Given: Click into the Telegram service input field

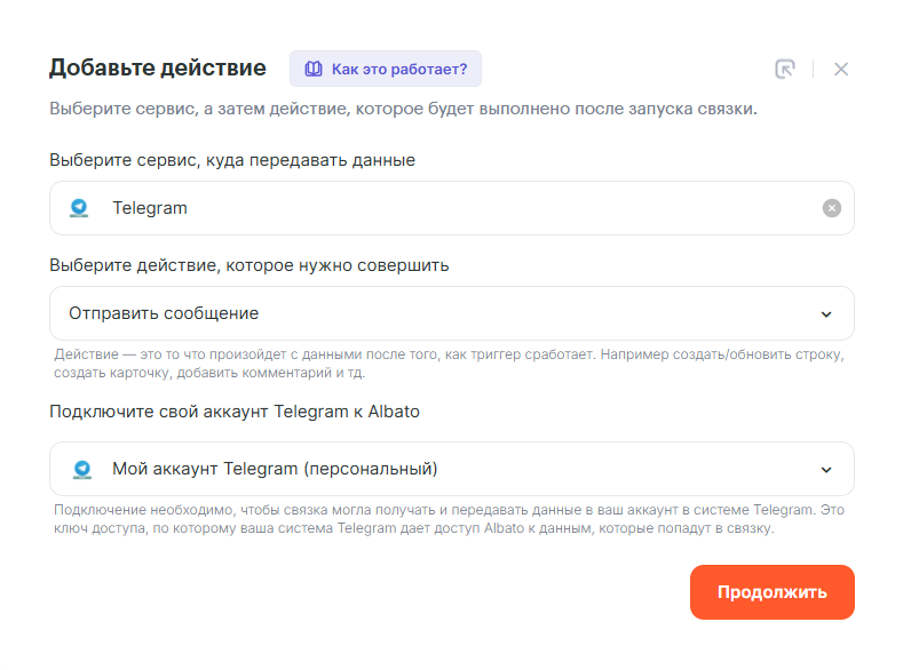Looking at the screenshot, I should tap(451, 208).
